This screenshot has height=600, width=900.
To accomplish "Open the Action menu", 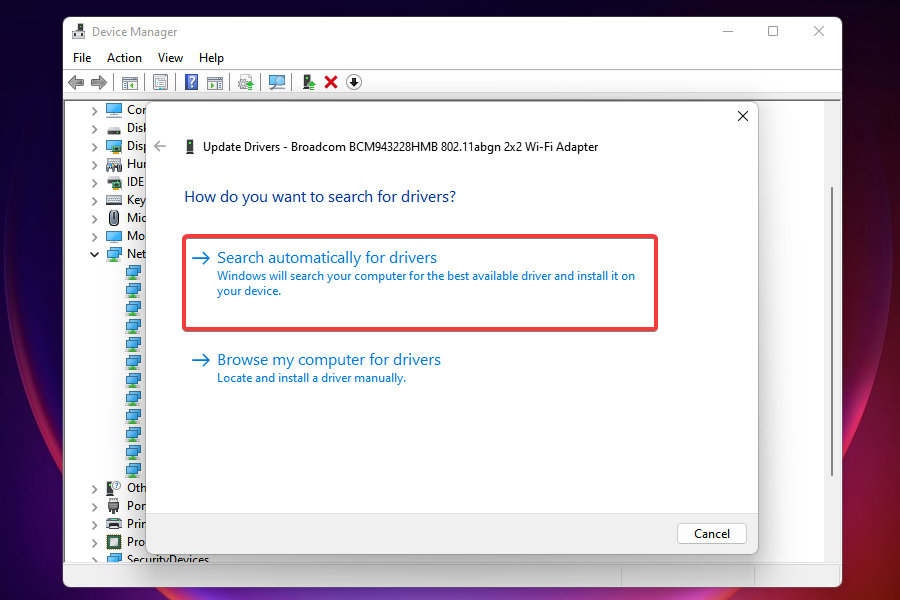I will tap(124, 57).
